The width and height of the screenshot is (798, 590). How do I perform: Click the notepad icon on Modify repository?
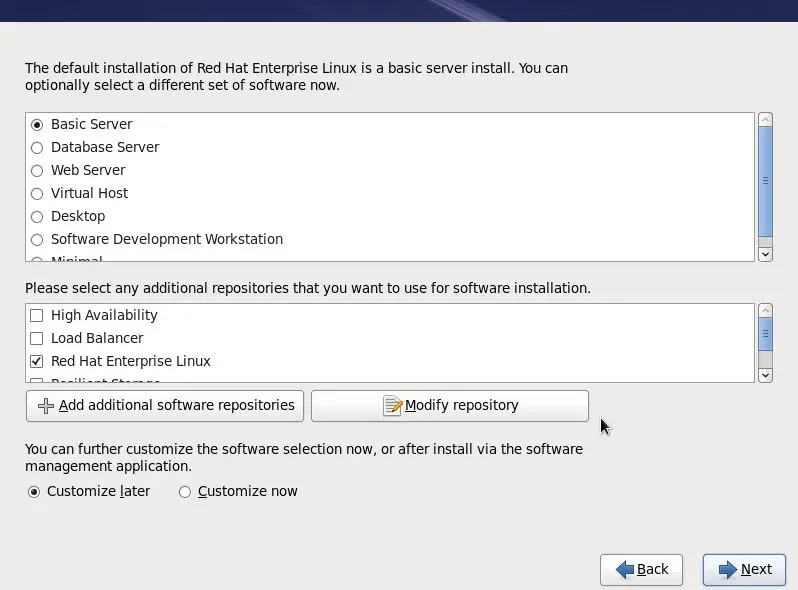pos(392,406)
